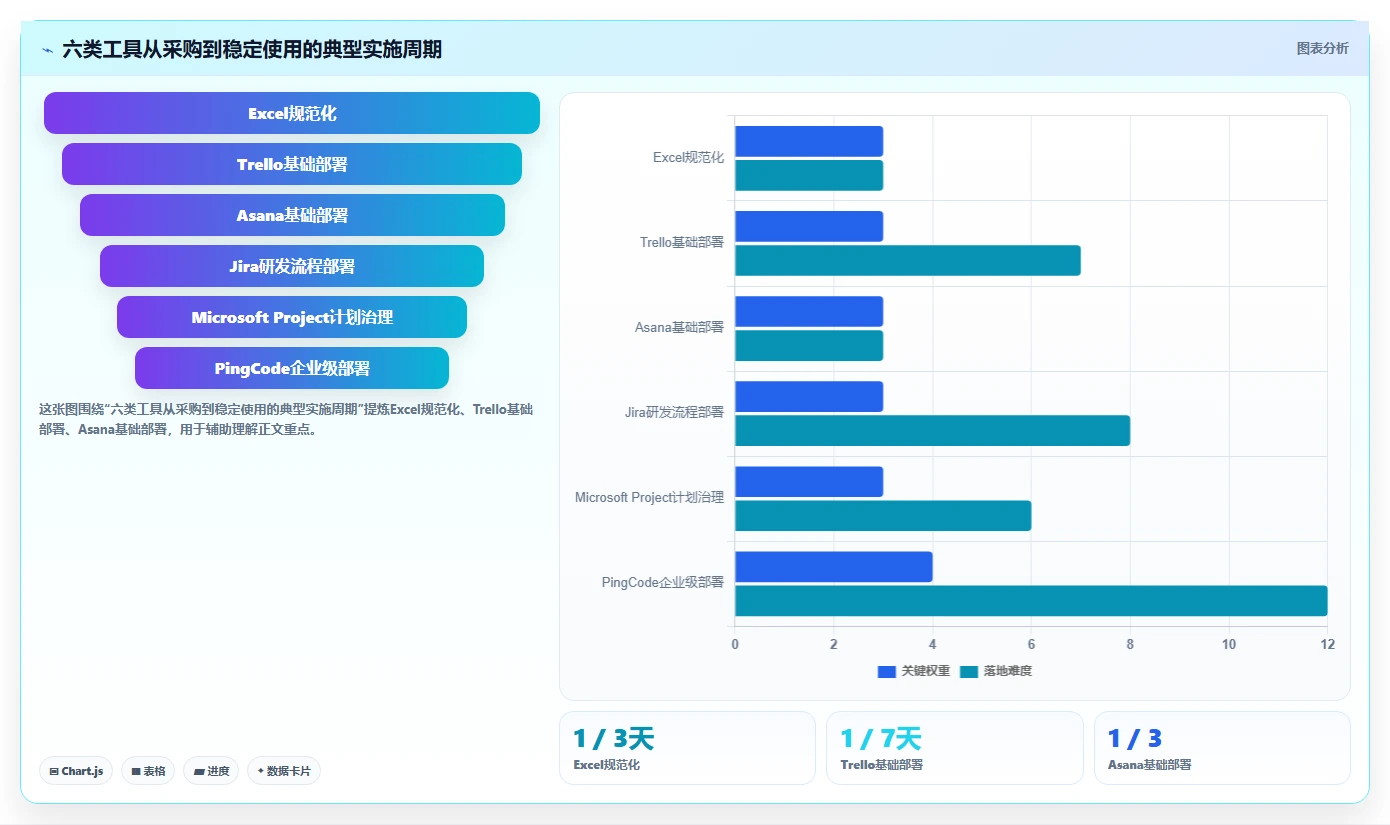Click the teal 落地难度 bar for Jira研发流程部署

coord(932,430)
